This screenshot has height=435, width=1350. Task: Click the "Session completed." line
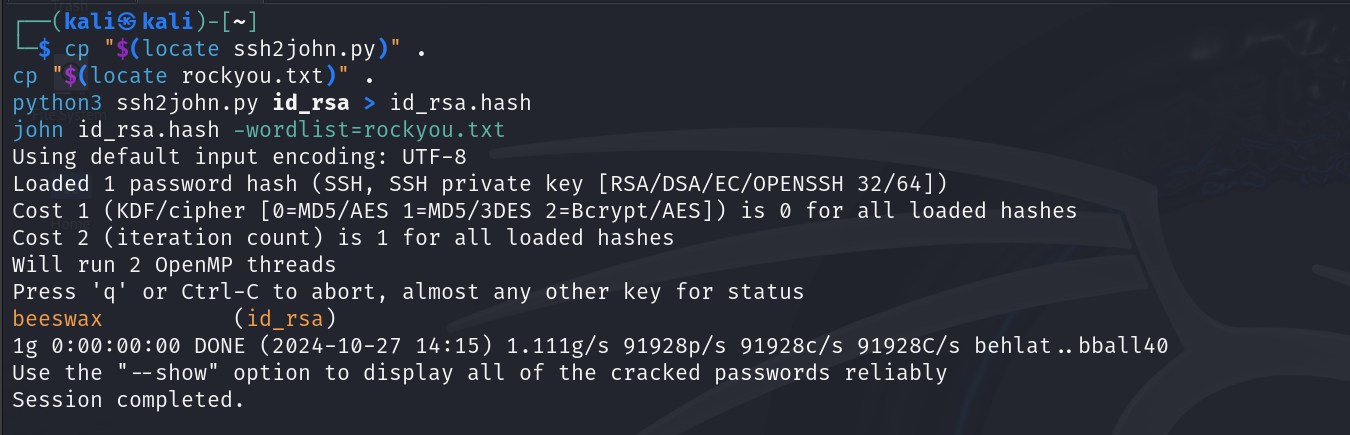coord(128,400)
